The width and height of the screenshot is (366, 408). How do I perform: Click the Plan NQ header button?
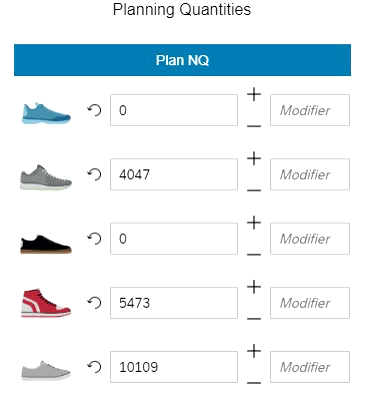point(182,60)
